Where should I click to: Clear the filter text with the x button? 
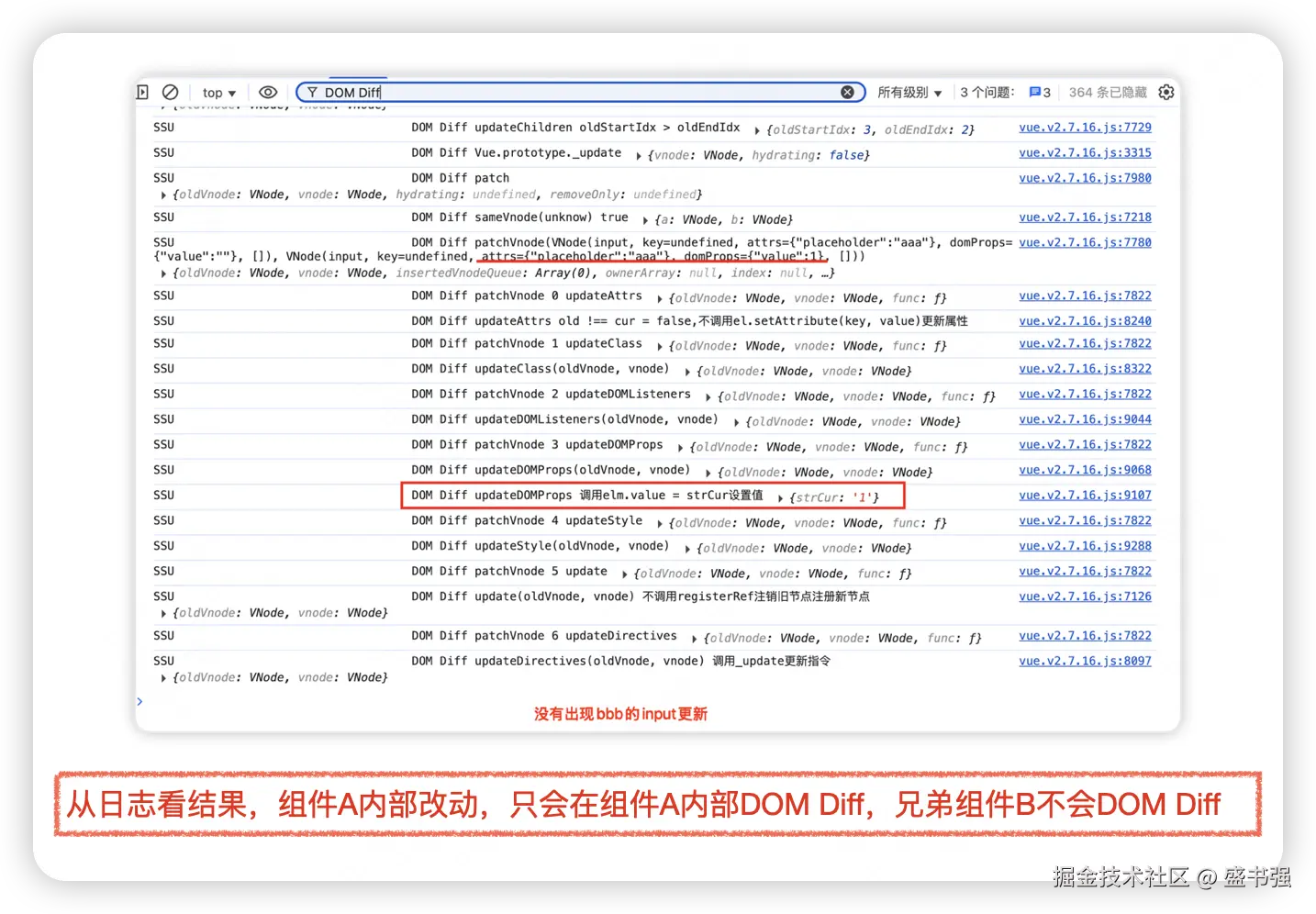[847, 92]
